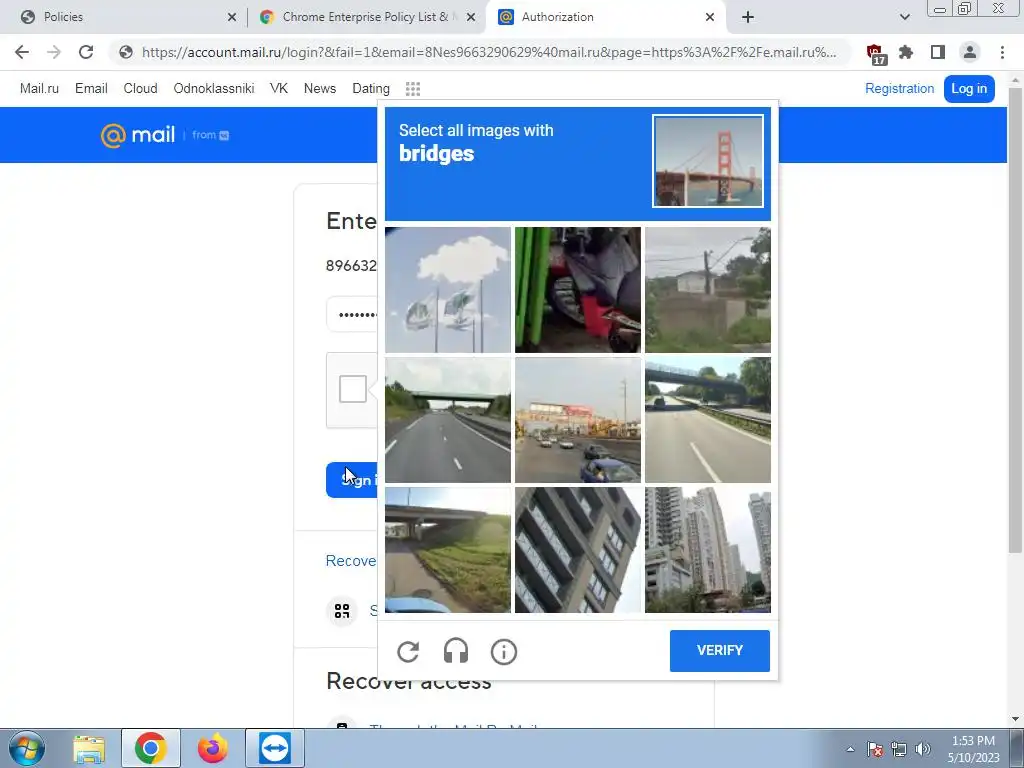Open the Extensions puzzle icon

click(x=906, y=52)
